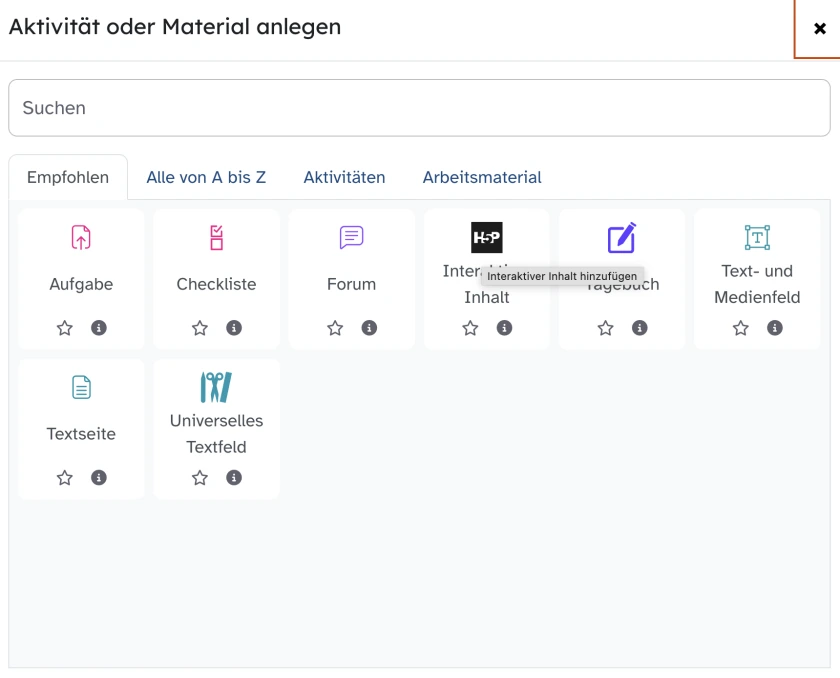840x678 pixels.
Task: Select the Aufgabe activity icon
Action: [x=81, y=238]
